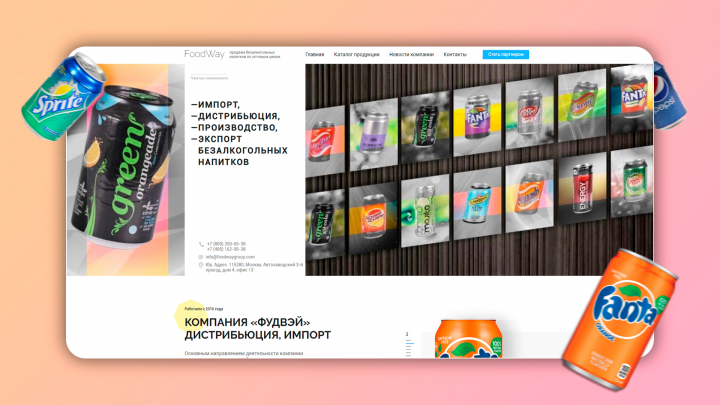Viewport: 720px width, 405px height.
Task: Select the blue Schweppes can tile
Action: pos(477,203)
